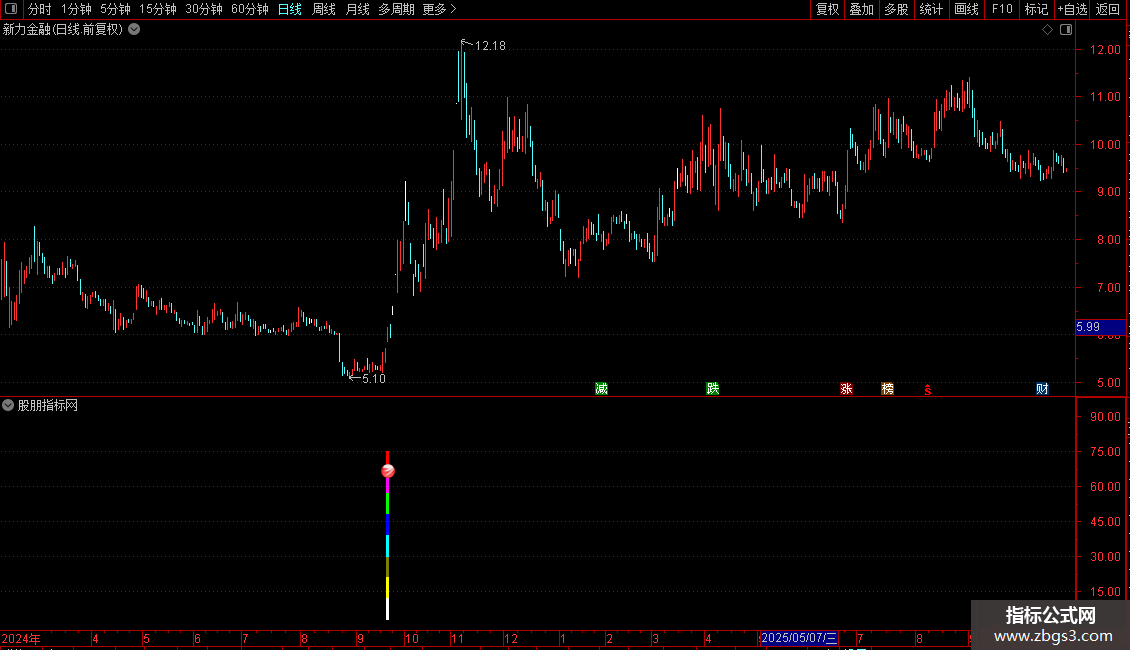This screenshot has width=1130, height=650.
Task: Click the 75.00 indicator axis label
Action: point(1105,452)
